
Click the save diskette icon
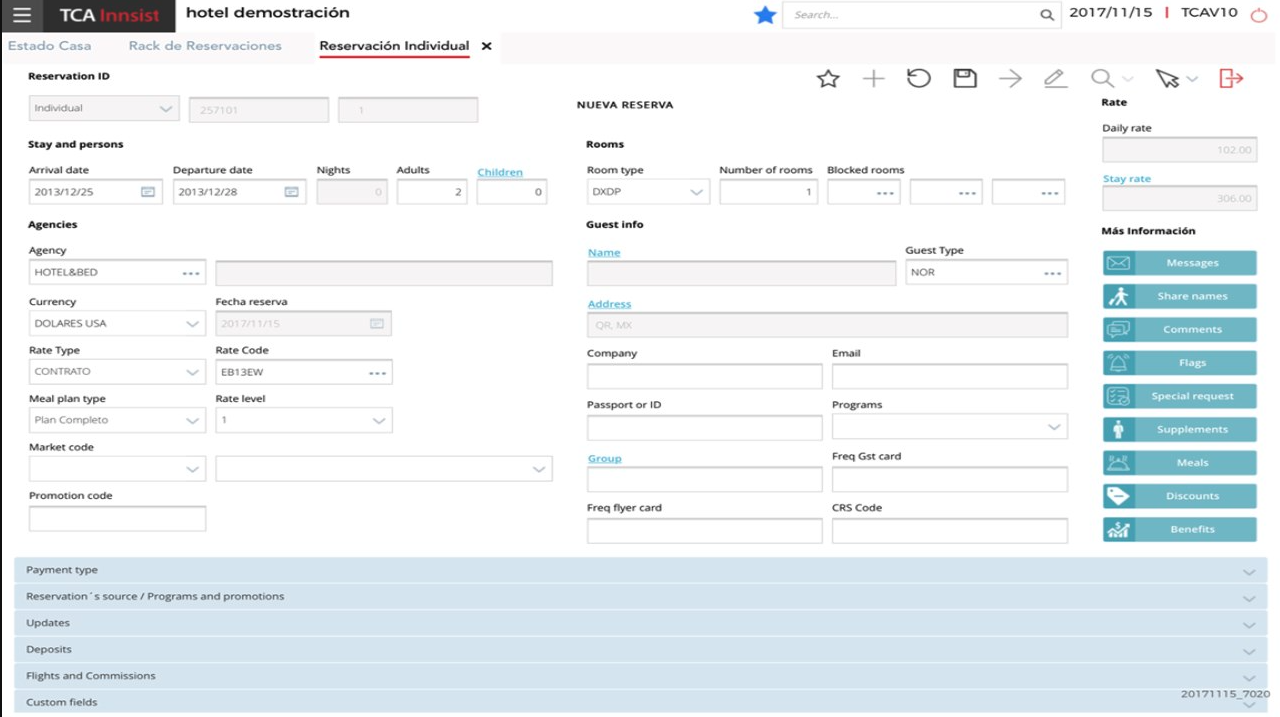pos(964,79)
